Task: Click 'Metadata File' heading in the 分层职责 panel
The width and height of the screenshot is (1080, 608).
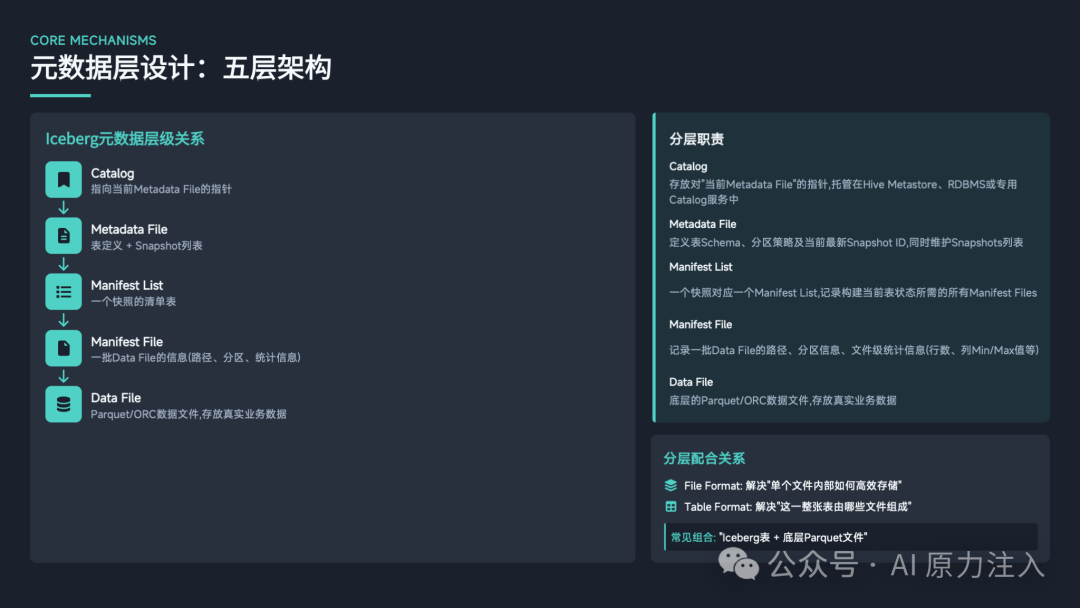Action: pyautogui.click(x=703, y=224)
